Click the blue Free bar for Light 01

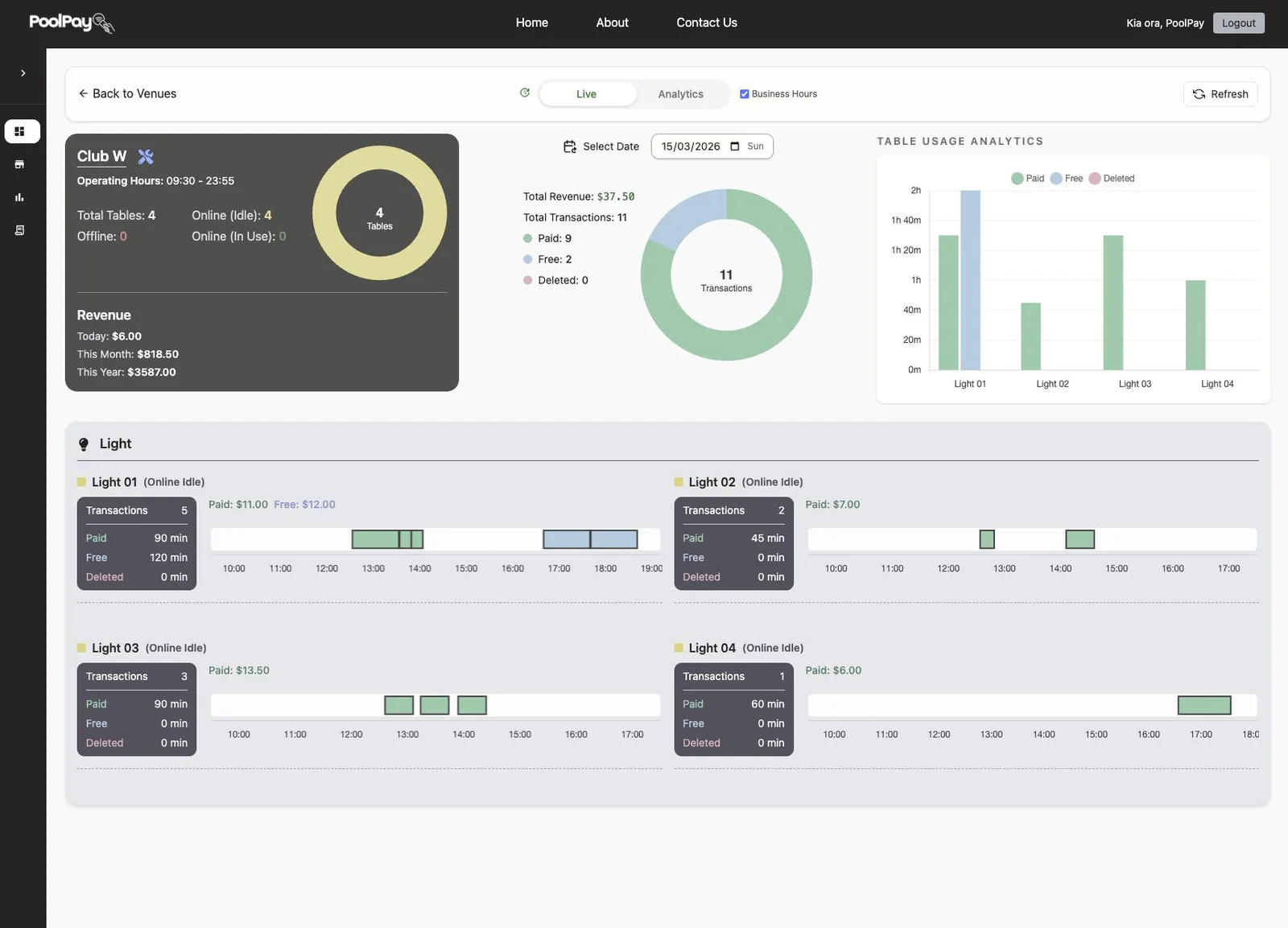(x=970, y=280)
